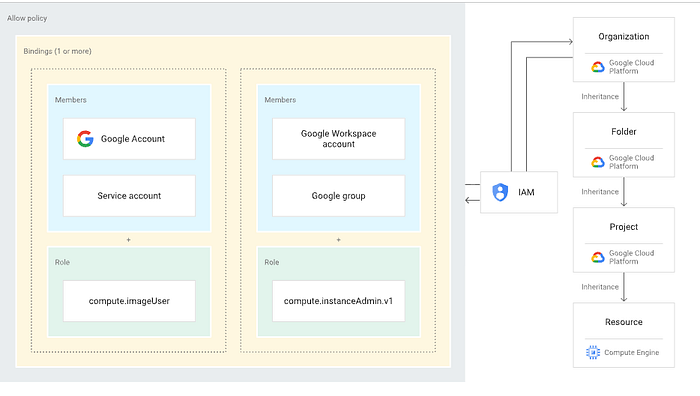Click the Allow policy label
The image size is (700, 396).
coord(27,18)
